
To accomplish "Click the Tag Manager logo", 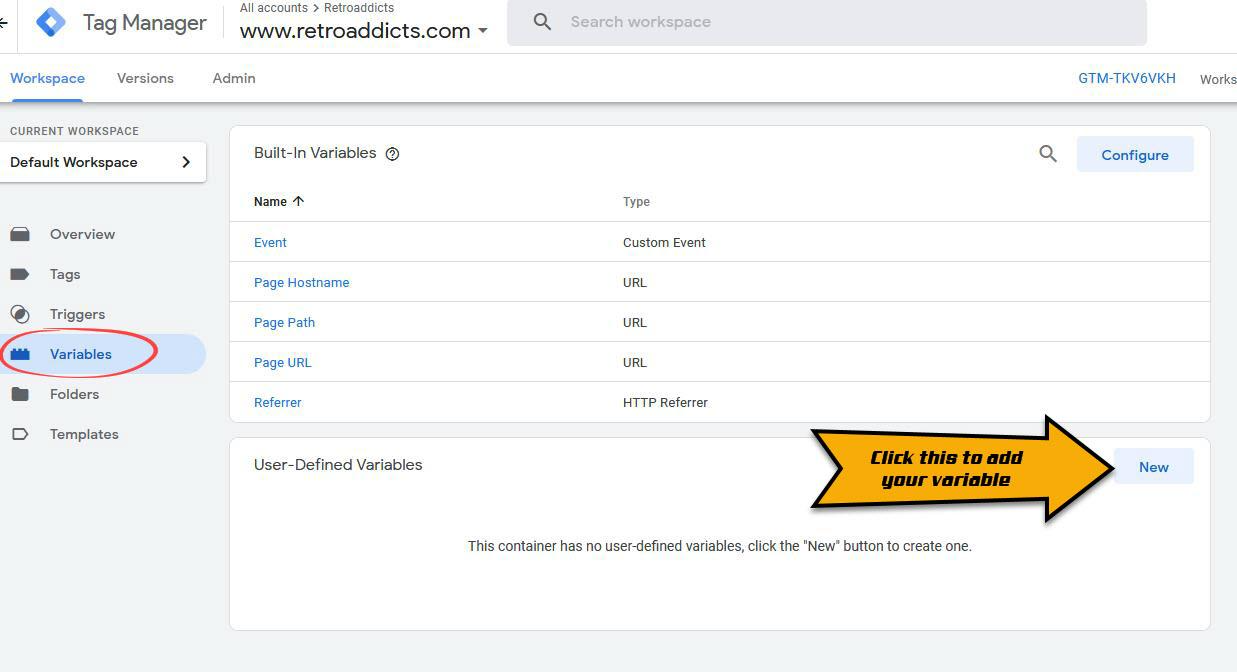I will click(x=48, y=22).
